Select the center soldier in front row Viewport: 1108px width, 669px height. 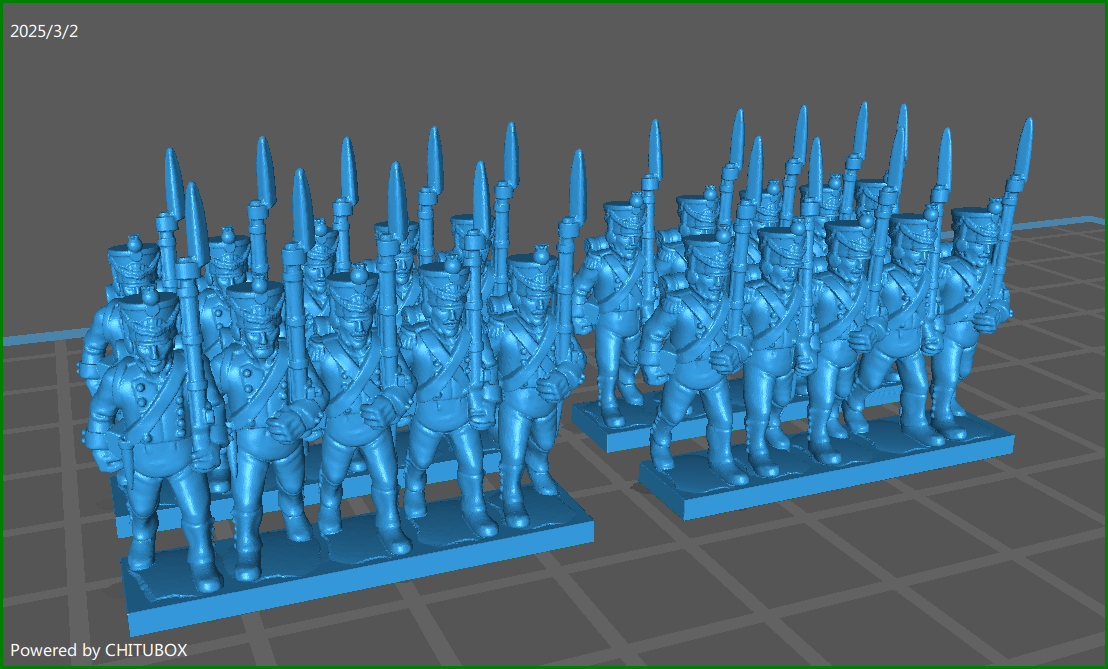coord(355,400)
